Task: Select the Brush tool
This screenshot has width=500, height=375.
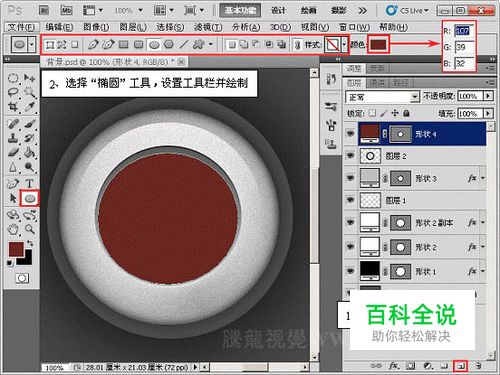Action: coord(29,124)
